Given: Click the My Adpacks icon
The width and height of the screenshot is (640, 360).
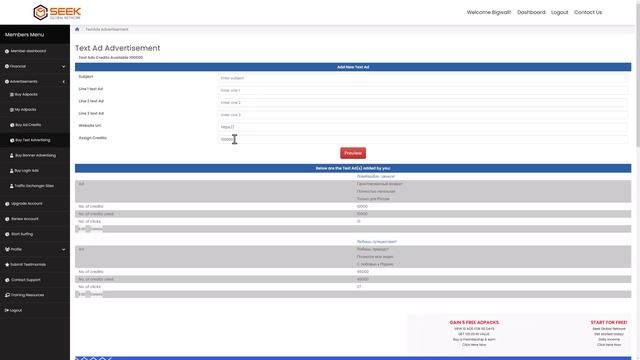Looking at the screenshot, I should [x=12, y=110].
